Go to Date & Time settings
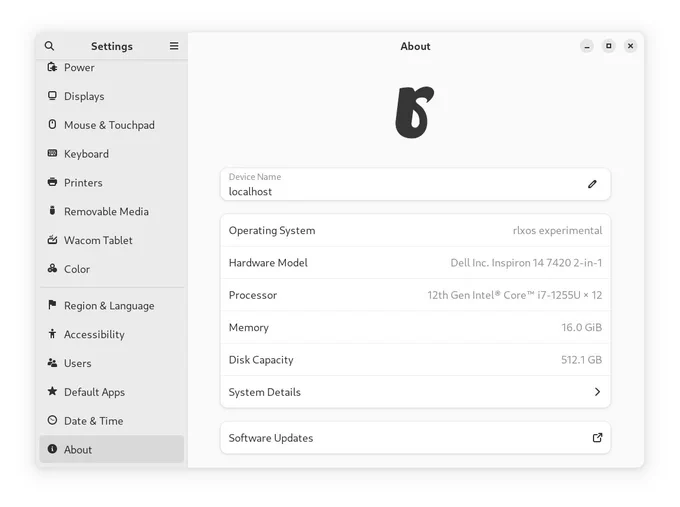This screenshot has width=680, height=507. (x=111, y=421)
